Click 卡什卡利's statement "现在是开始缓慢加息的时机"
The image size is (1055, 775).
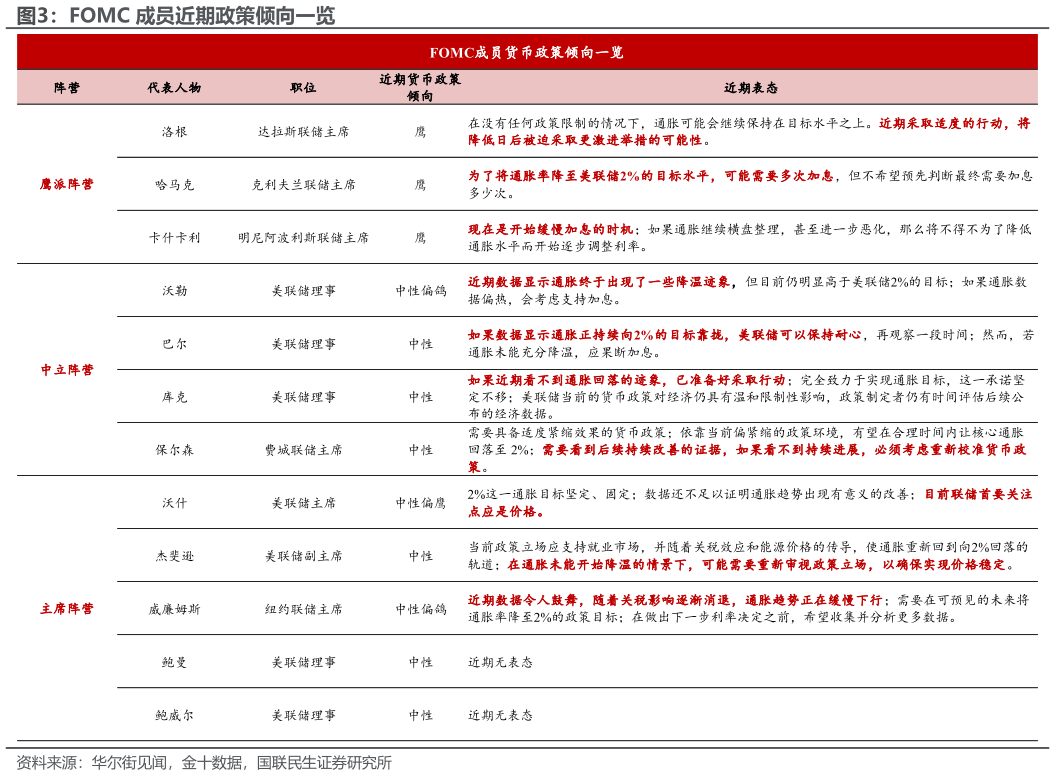click(550, 229)
